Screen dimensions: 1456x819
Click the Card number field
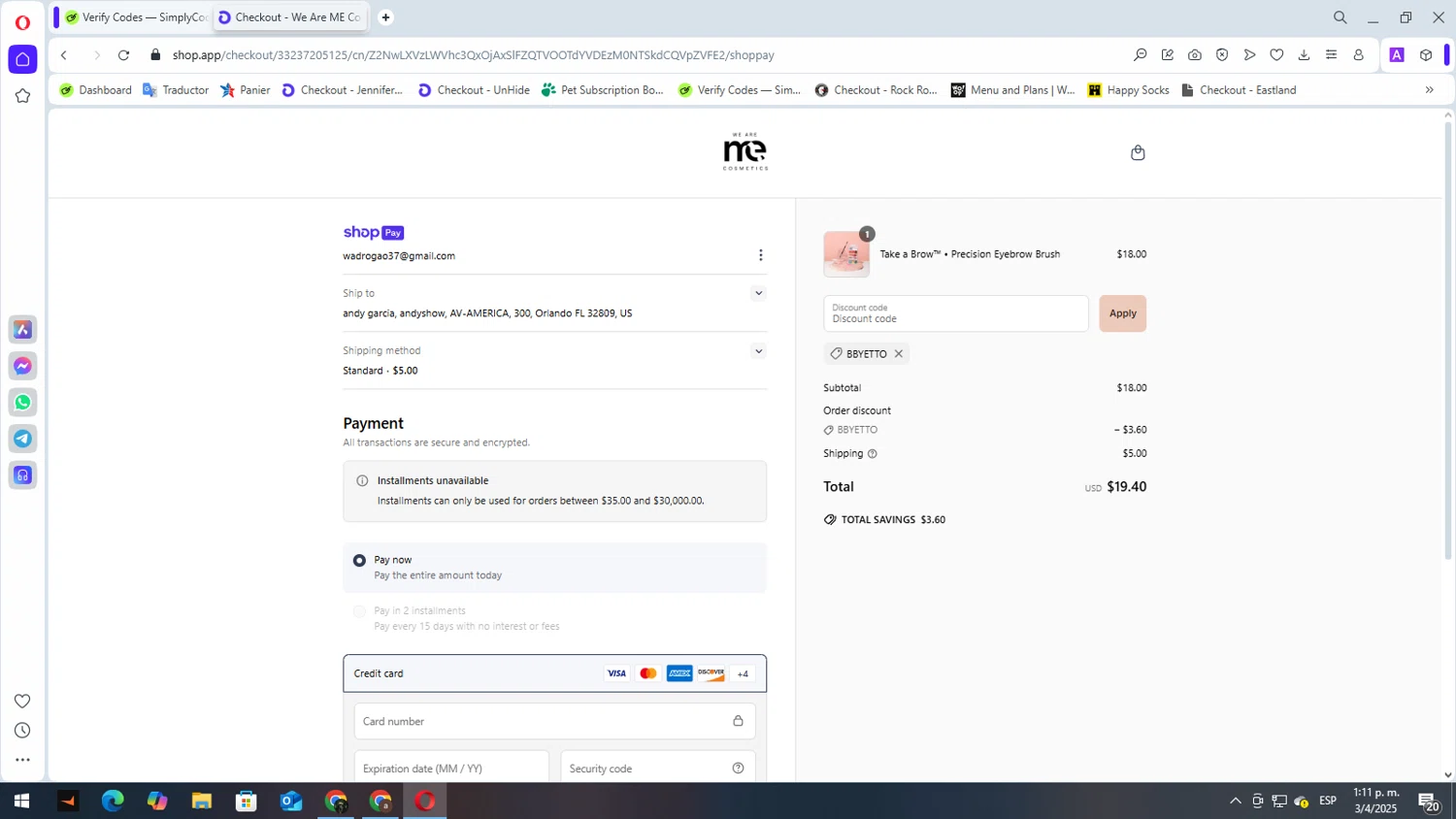554,721
